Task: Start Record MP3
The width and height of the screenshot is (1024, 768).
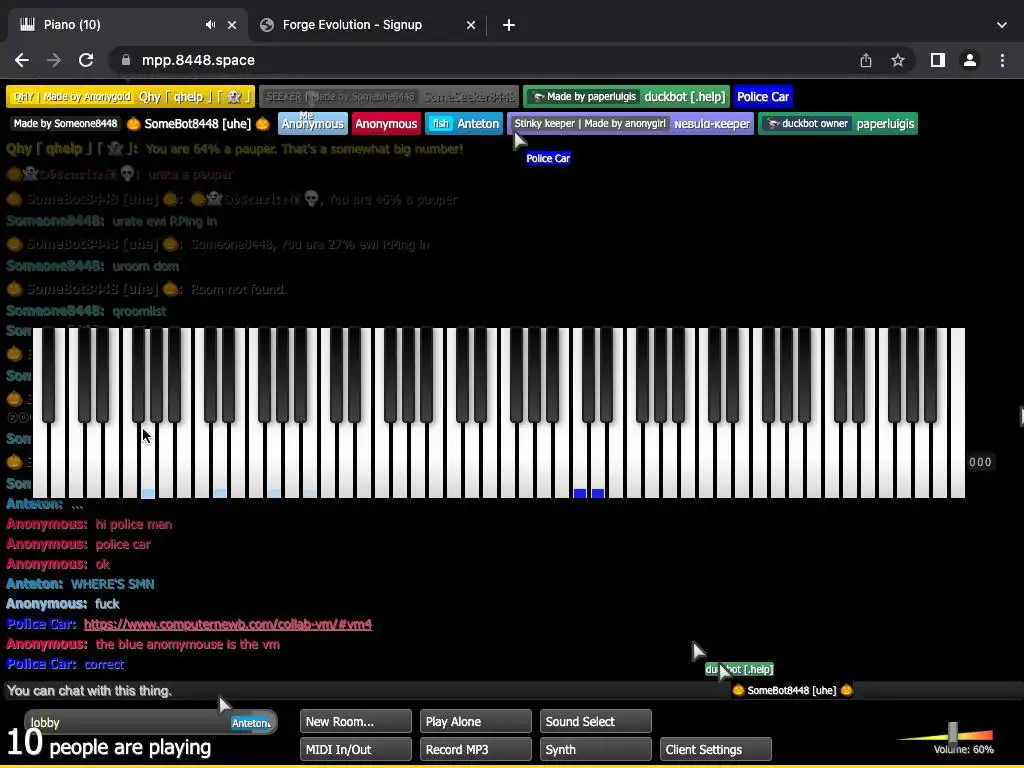Action: pos(475,749)
